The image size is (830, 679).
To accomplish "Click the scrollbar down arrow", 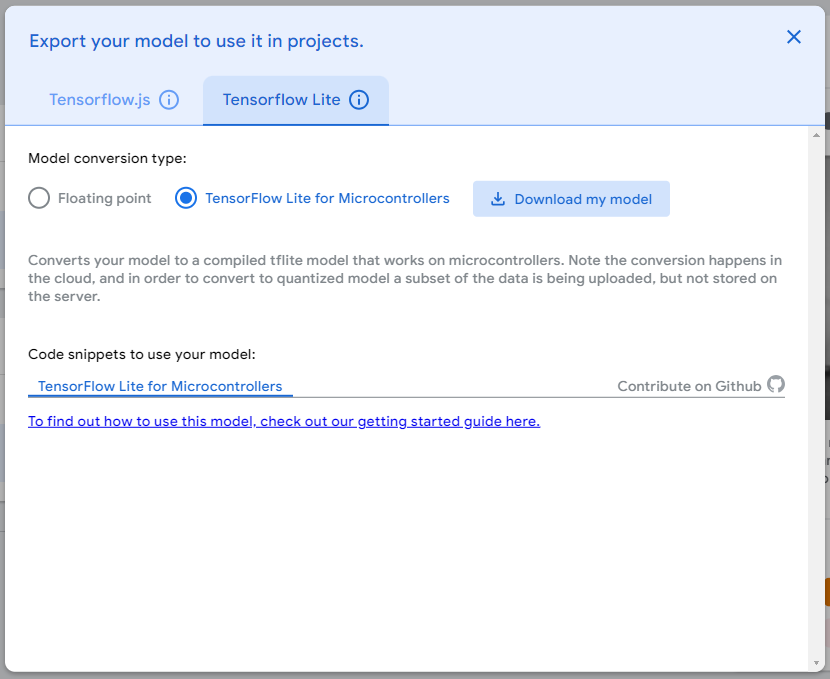I will (x=816, y=663).
